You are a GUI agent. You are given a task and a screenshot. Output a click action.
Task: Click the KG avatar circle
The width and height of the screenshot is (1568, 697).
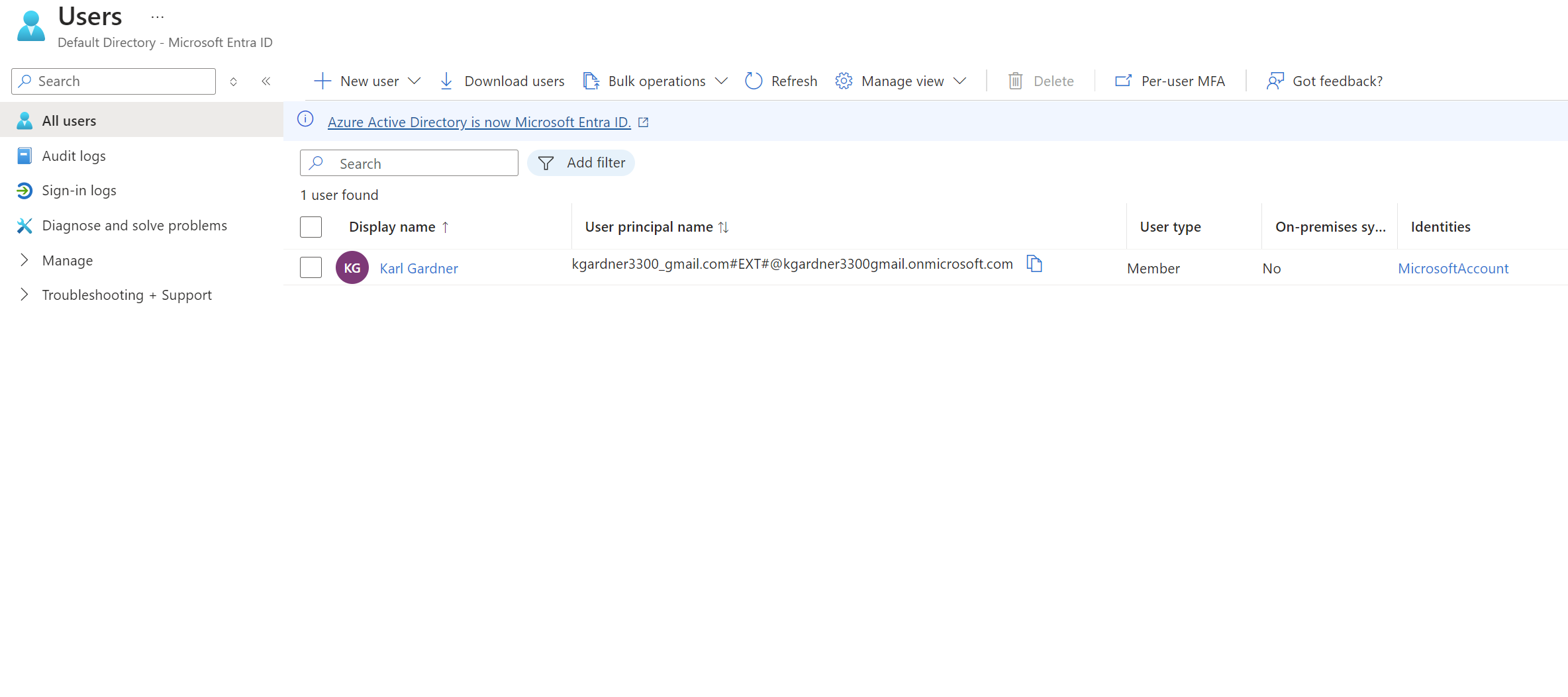(352, 267)
